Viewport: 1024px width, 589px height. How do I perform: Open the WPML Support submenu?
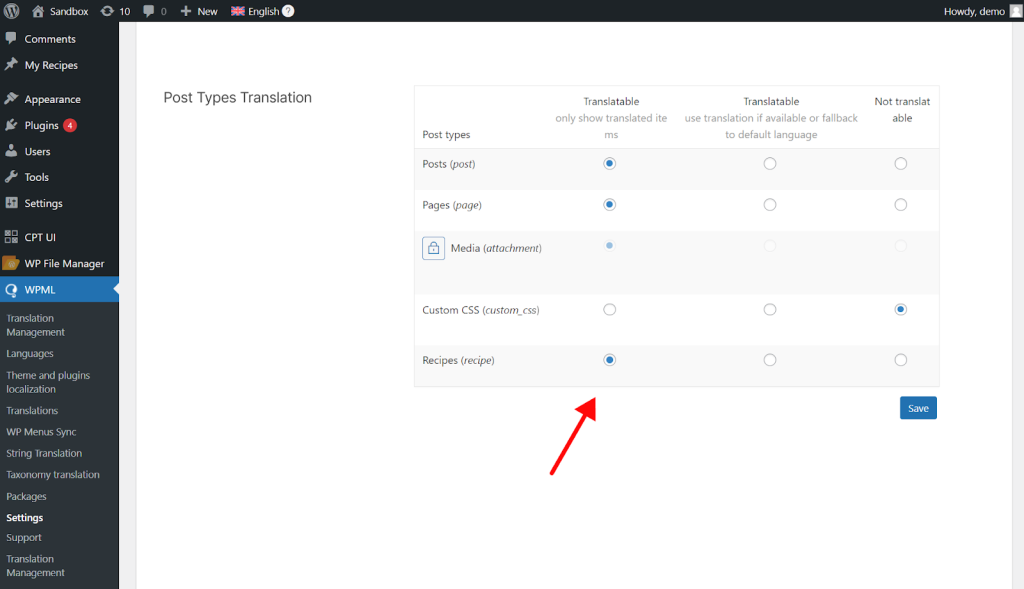(x=24, y=537)
